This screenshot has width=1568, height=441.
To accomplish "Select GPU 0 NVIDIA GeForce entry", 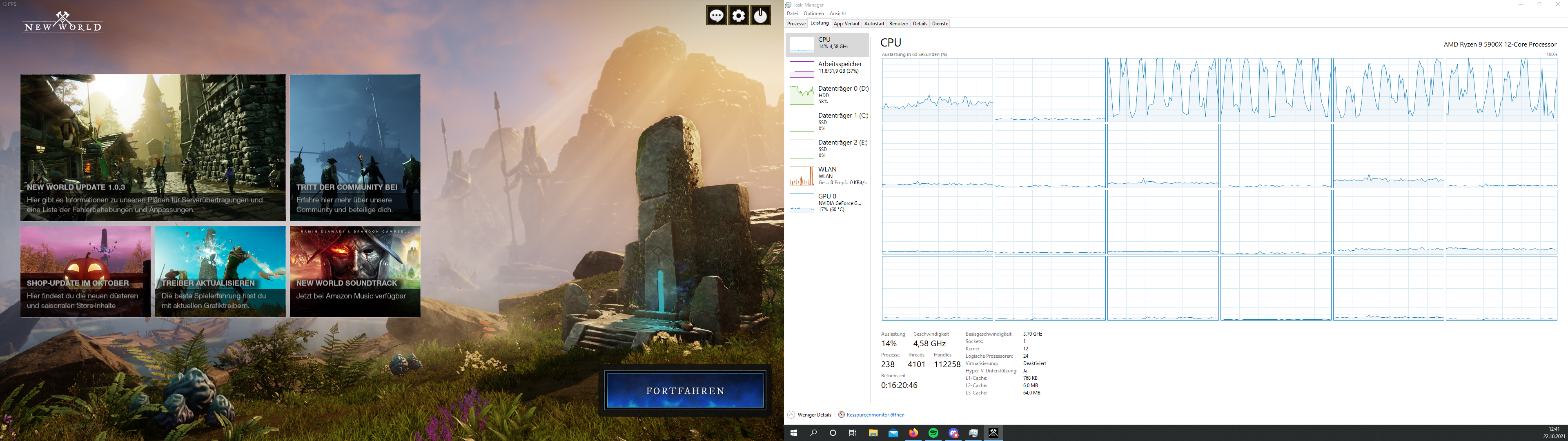I will tap(828, 202).
